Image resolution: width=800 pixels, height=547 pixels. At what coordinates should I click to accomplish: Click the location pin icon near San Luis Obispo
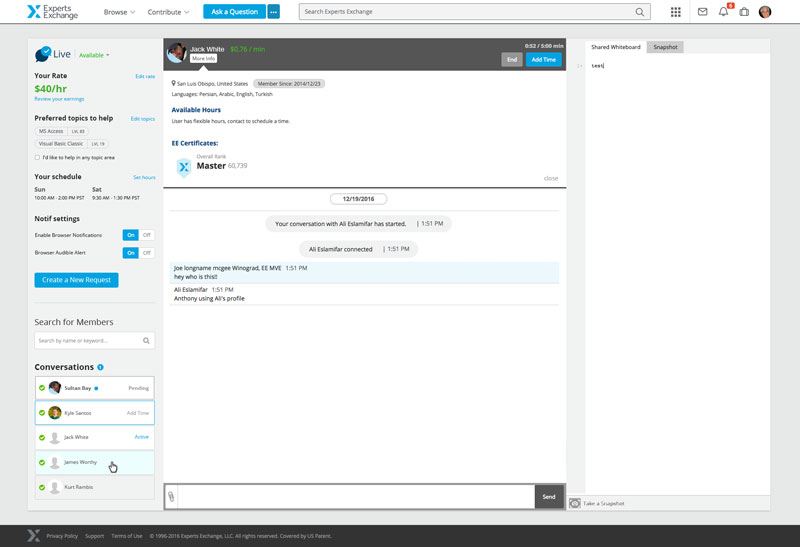[173, 83]
